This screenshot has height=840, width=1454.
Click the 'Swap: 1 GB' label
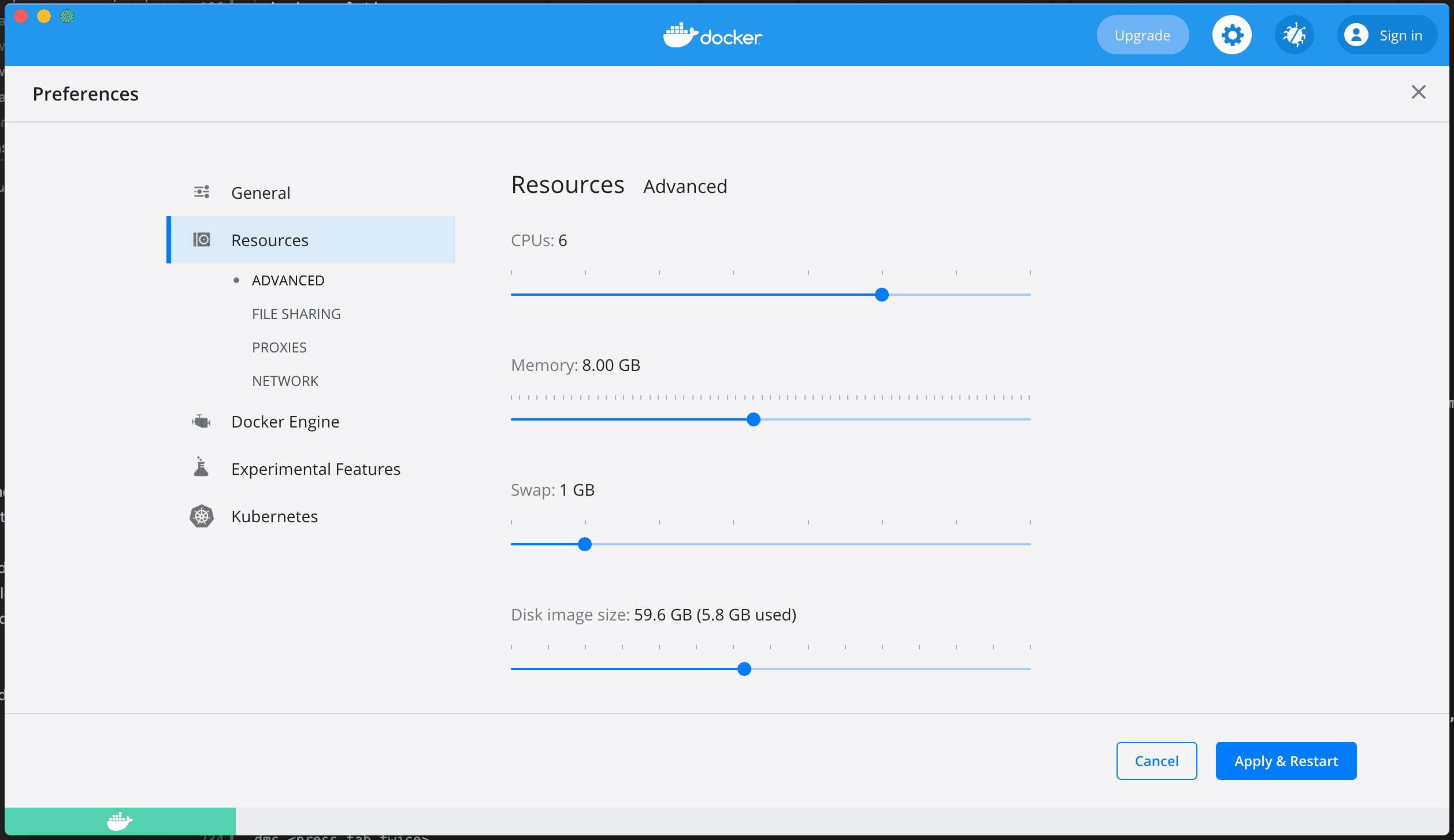552,490
